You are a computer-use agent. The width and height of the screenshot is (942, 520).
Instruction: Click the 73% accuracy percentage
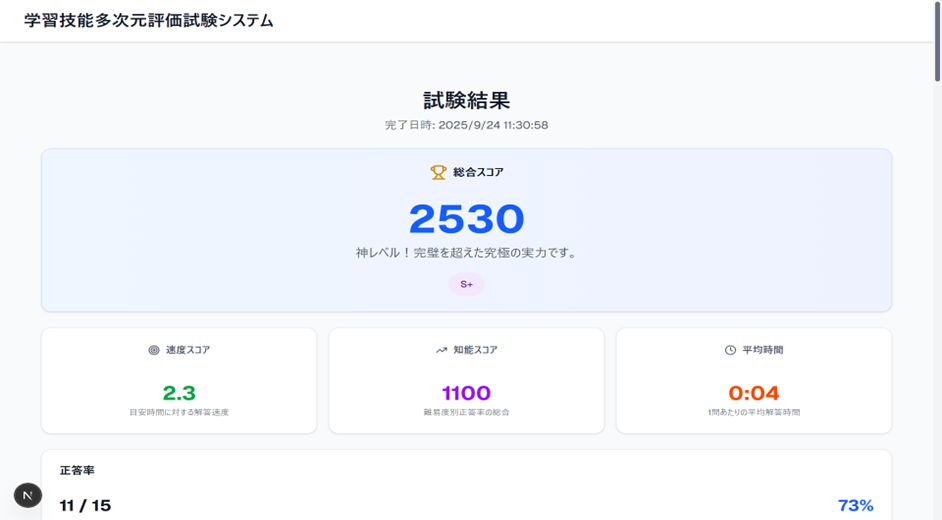coord(855,505)
